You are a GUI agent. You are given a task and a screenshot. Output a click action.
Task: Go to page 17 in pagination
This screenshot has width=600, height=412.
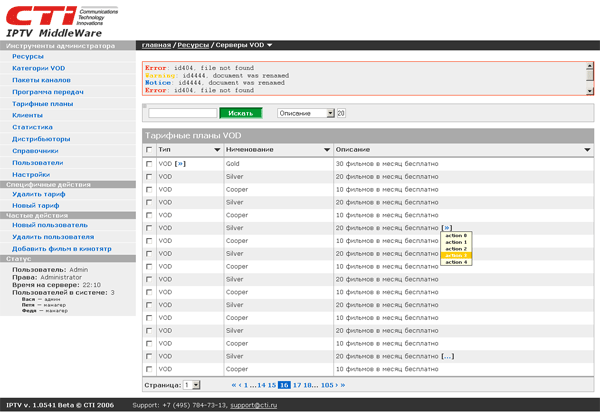click(297, 385)
